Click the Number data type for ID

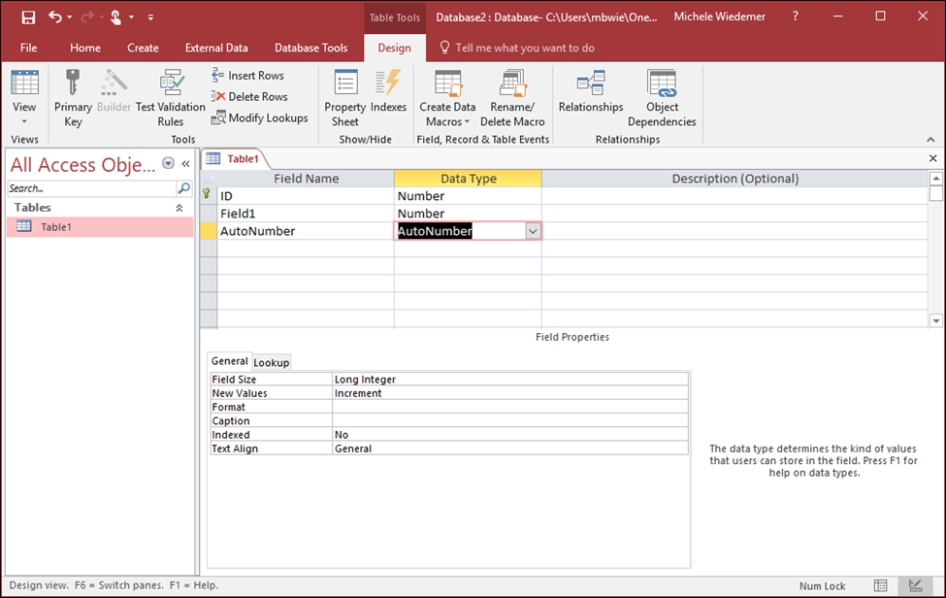pos(468,196)
